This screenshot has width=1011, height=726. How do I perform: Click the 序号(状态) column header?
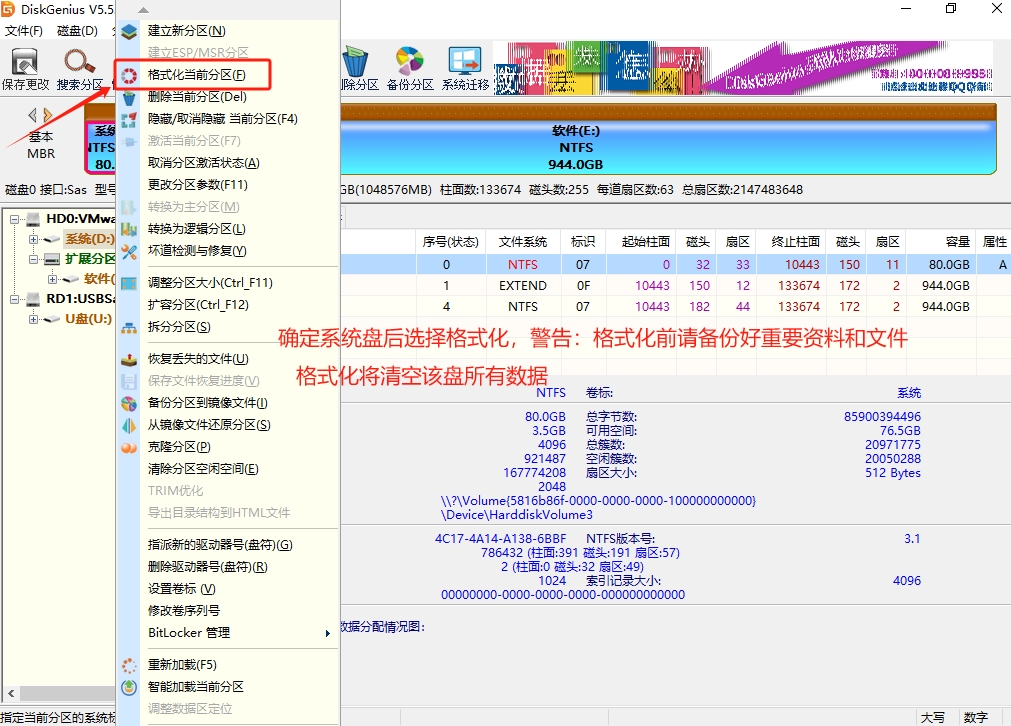click(451, 242)
